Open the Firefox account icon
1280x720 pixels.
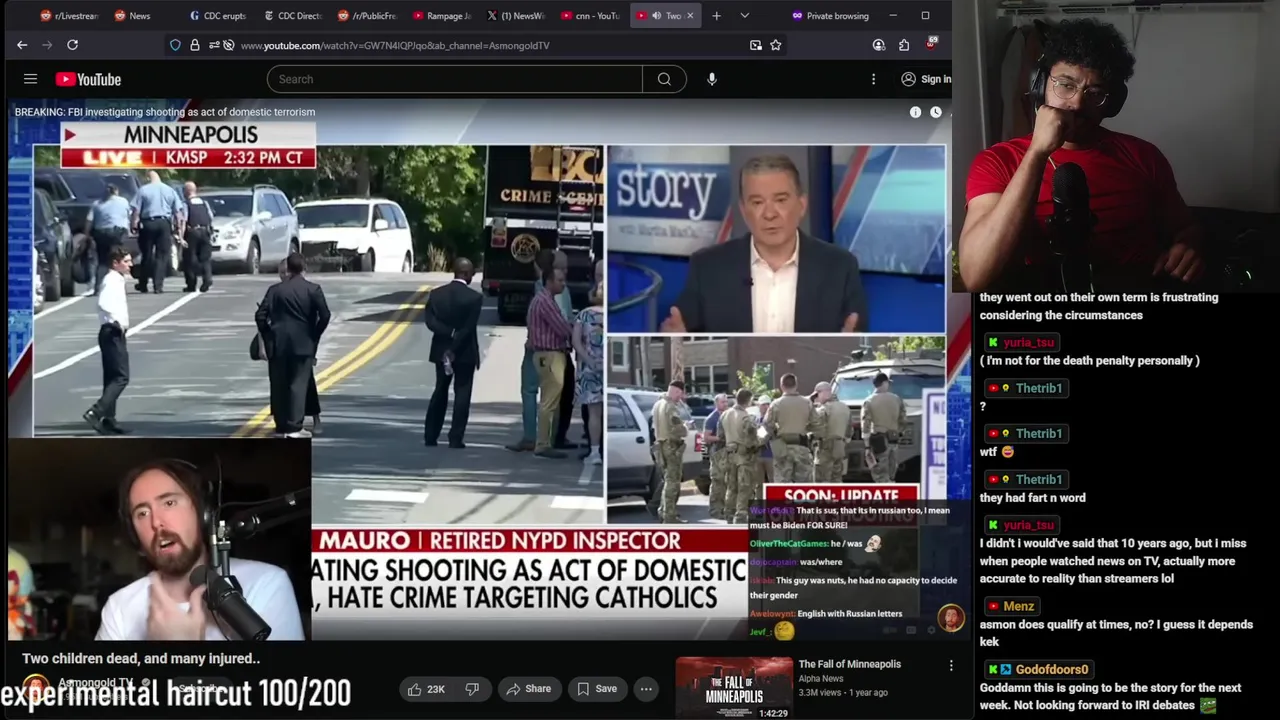coord(878,45)
